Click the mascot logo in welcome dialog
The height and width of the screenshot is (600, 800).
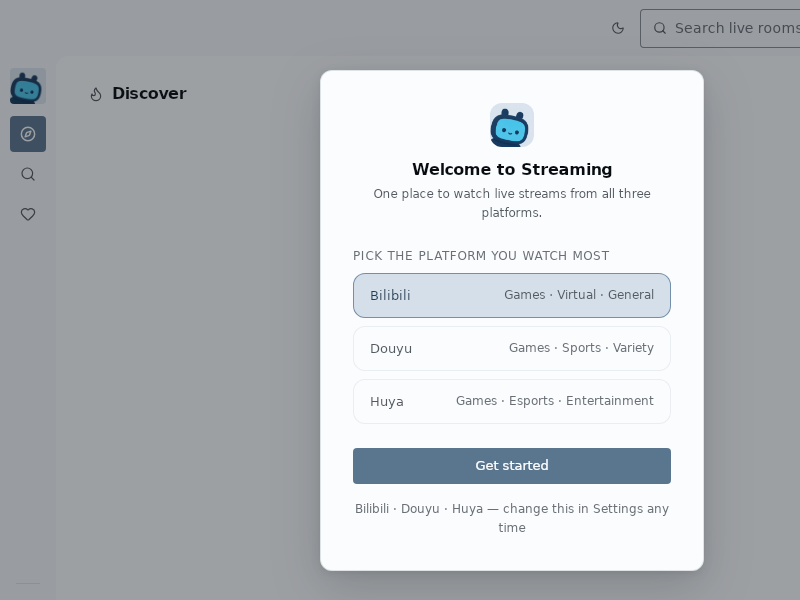point(512,125)
